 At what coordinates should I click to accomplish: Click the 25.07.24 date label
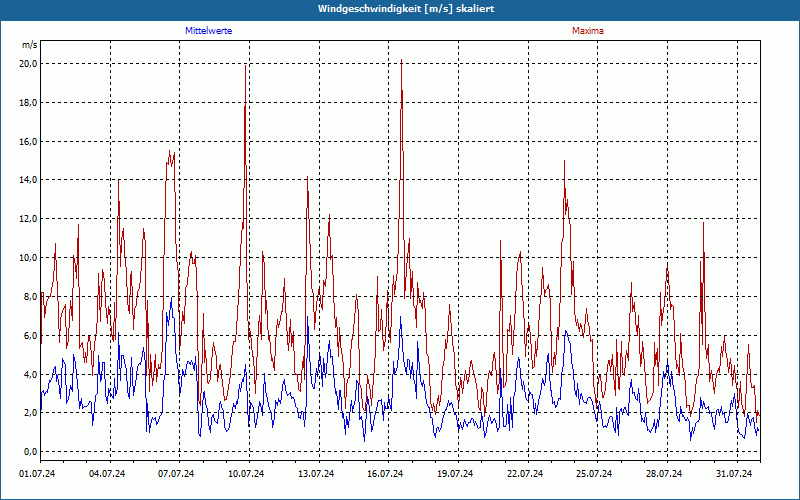pos(594,474)
